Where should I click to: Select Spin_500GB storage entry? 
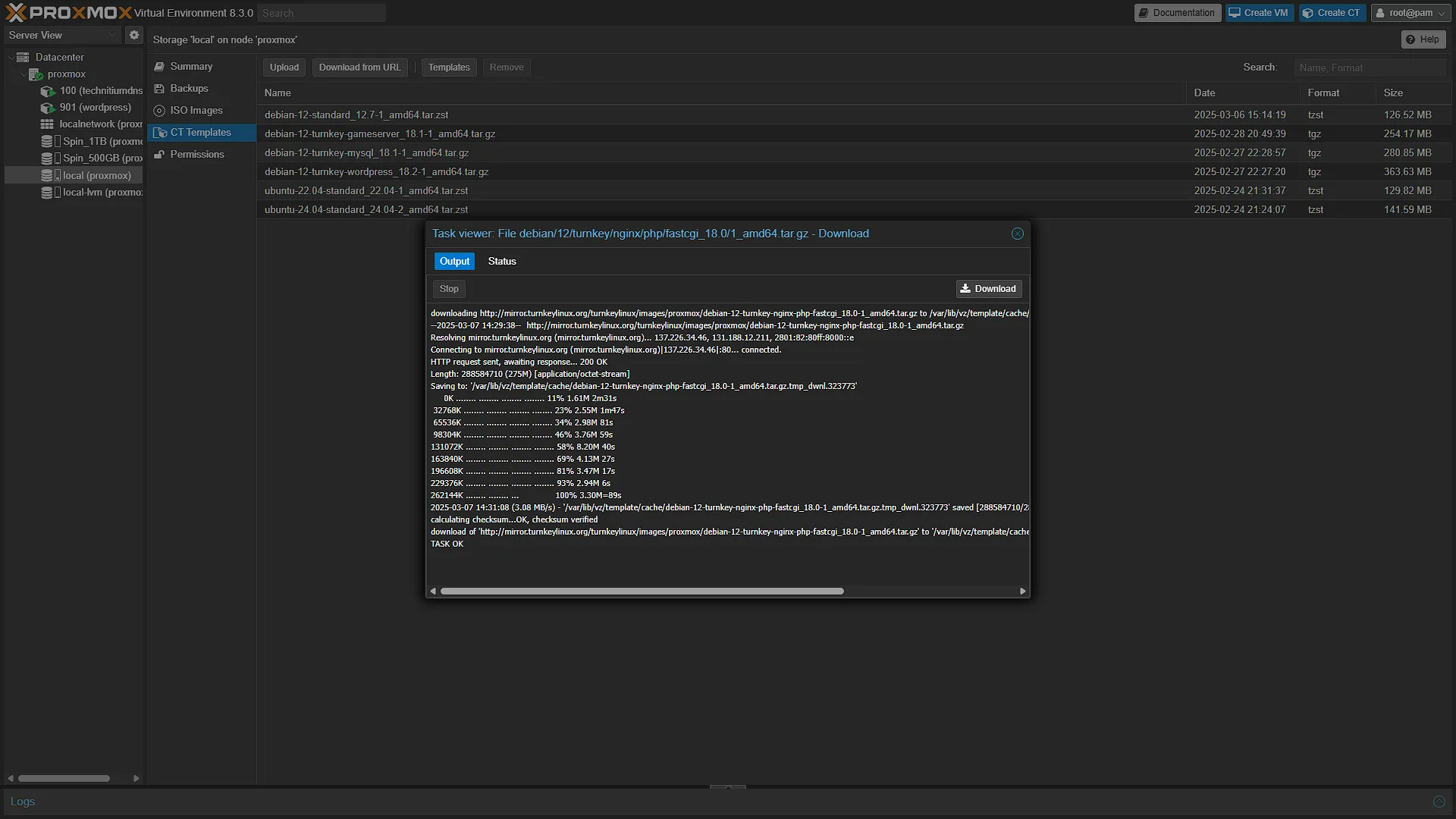(x=92, y=158)
